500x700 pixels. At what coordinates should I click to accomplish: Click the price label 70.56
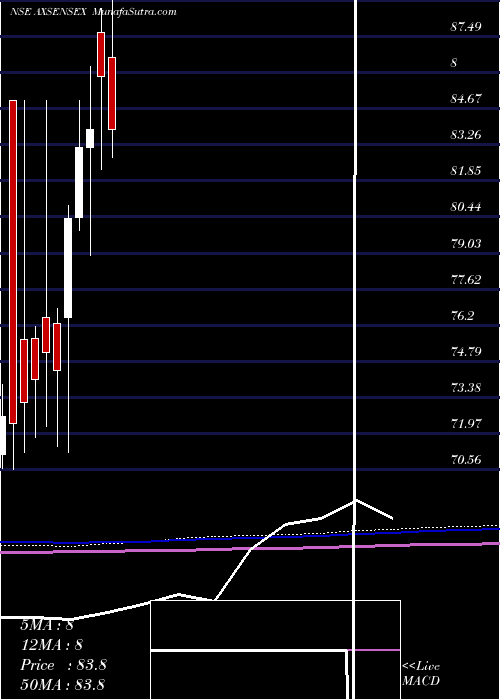466,459
